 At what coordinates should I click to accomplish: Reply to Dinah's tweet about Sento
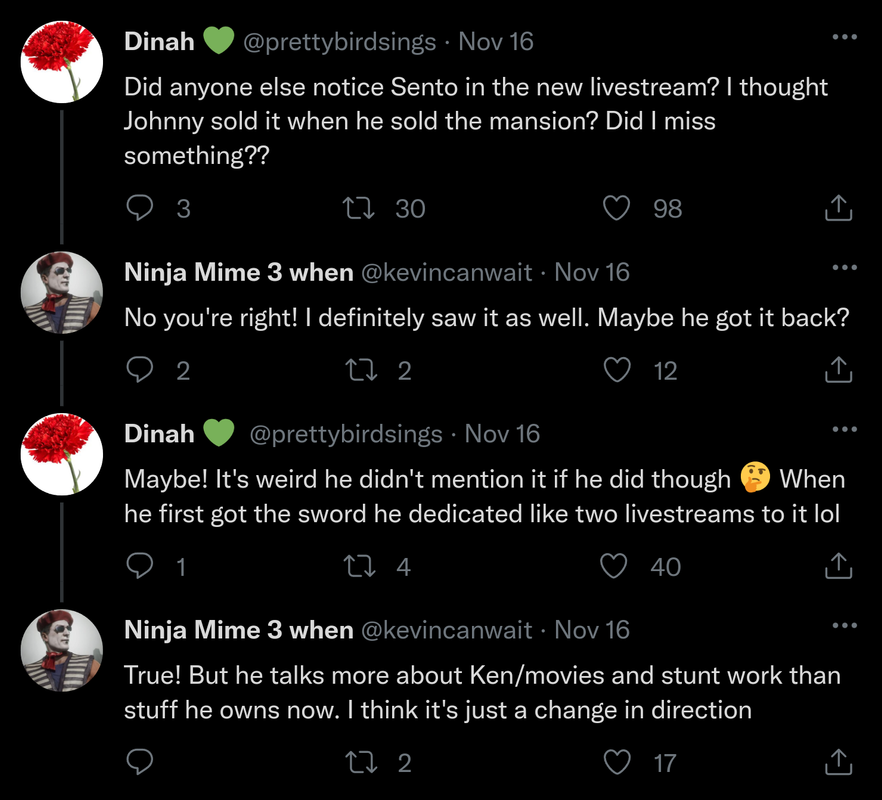141,208
